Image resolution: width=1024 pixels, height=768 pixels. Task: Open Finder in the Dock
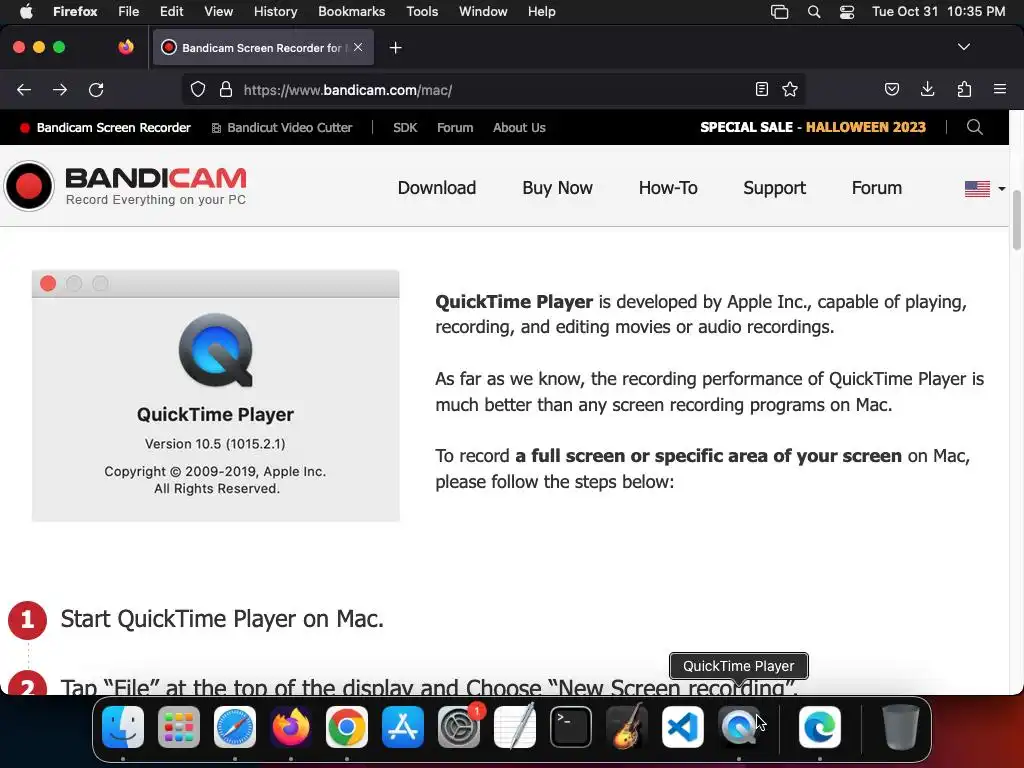[123, 727]
